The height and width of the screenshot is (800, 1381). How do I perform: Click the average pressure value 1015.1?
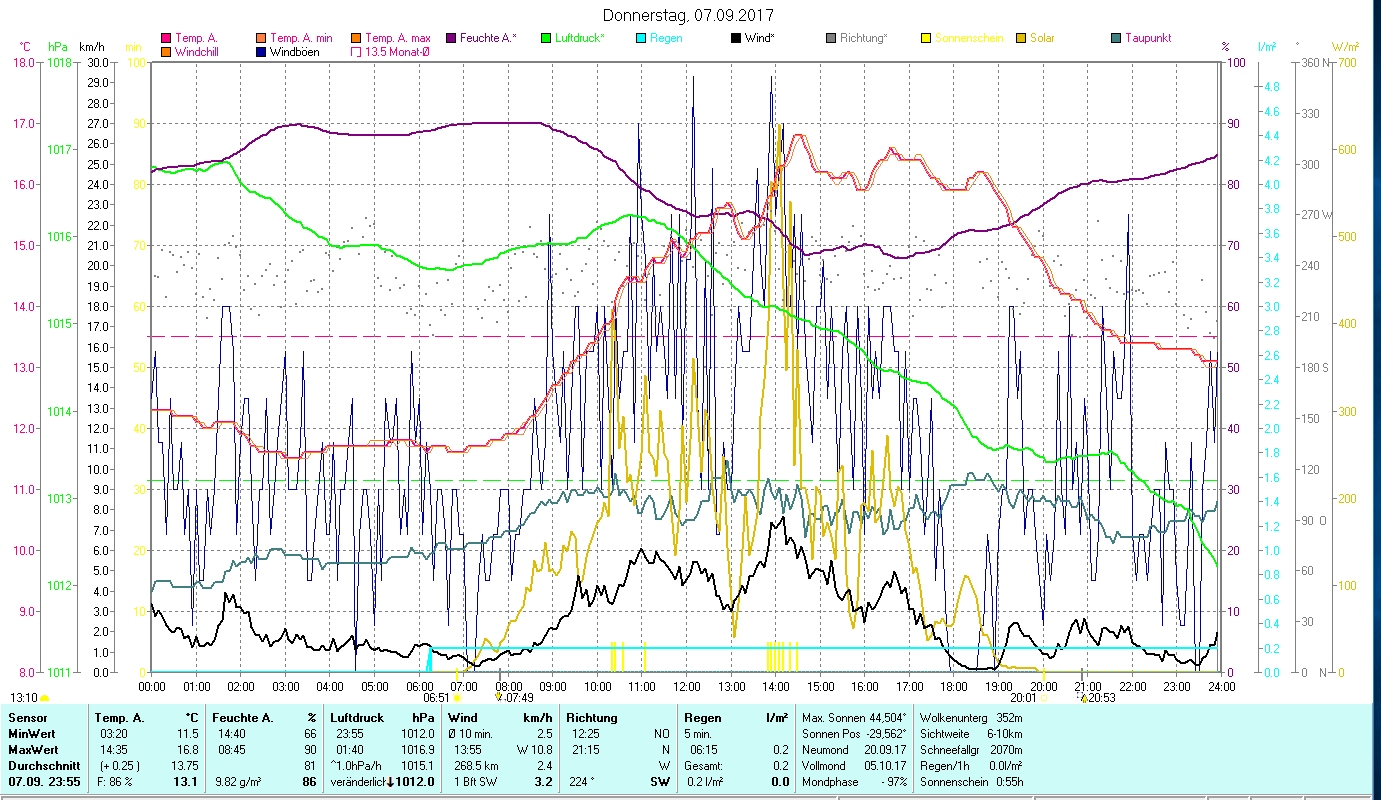(x=417, y=766)
